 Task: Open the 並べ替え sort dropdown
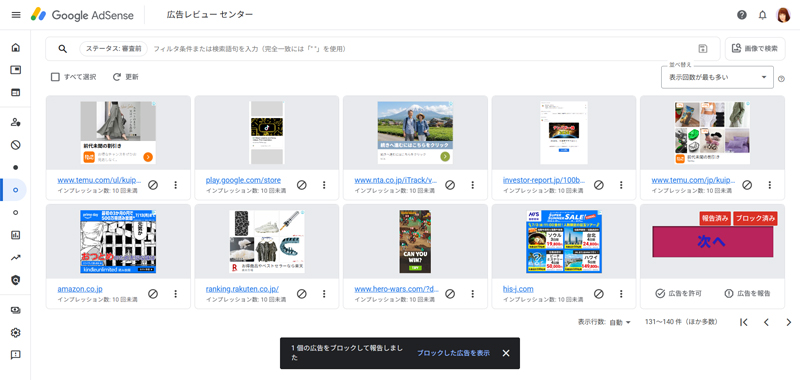717,77
